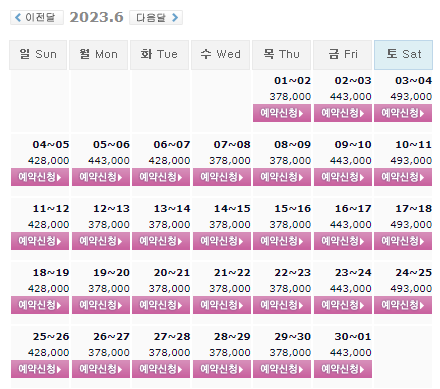Click 예약신청 for 19~20

(101, 305)
